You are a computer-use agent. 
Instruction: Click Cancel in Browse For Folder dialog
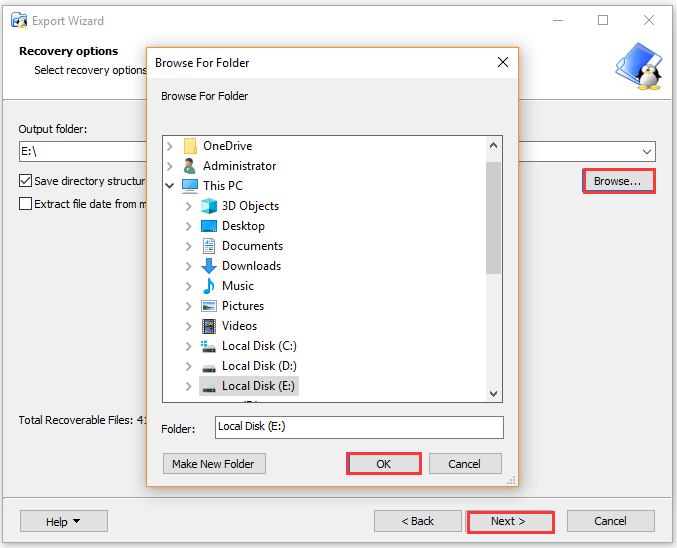(465, 464)
